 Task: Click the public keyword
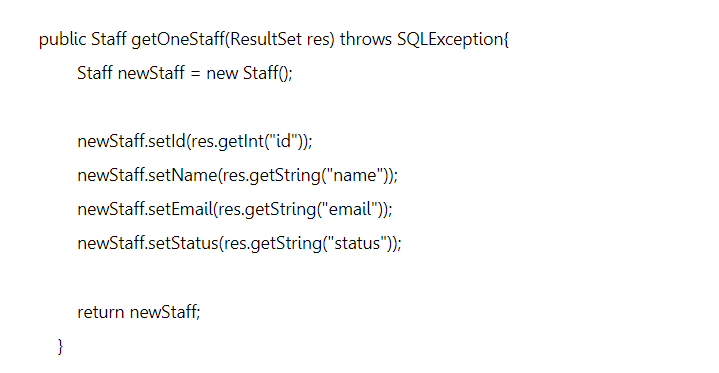tap(62, 39)
